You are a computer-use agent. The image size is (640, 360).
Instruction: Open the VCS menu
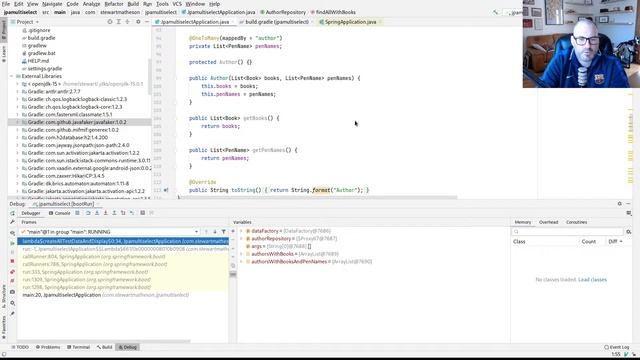coord(177,4)
